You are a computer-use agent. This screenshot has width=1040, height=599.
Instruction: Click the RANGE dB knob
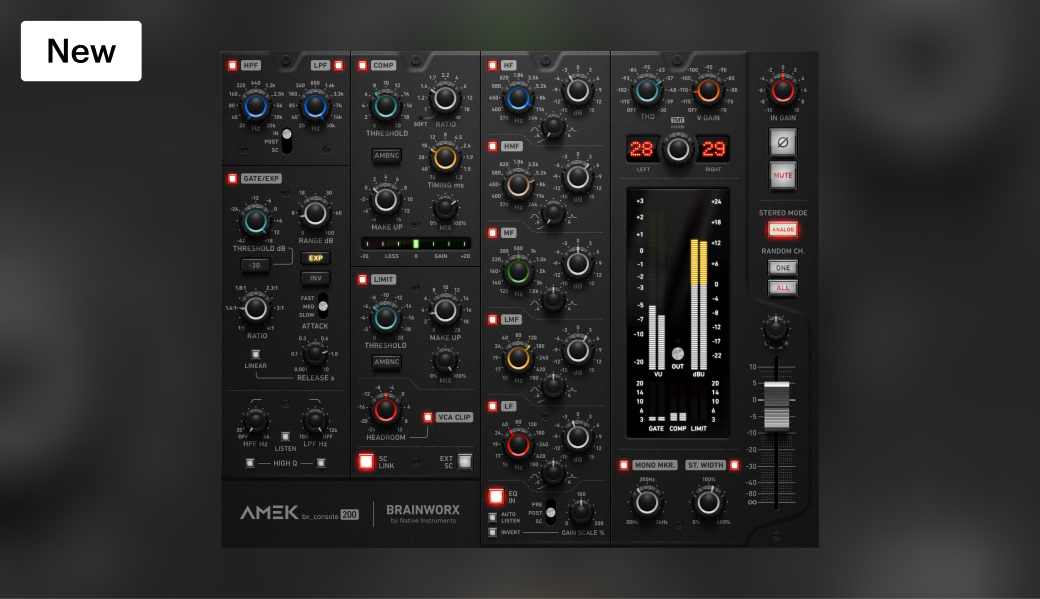tap(315, 214)
